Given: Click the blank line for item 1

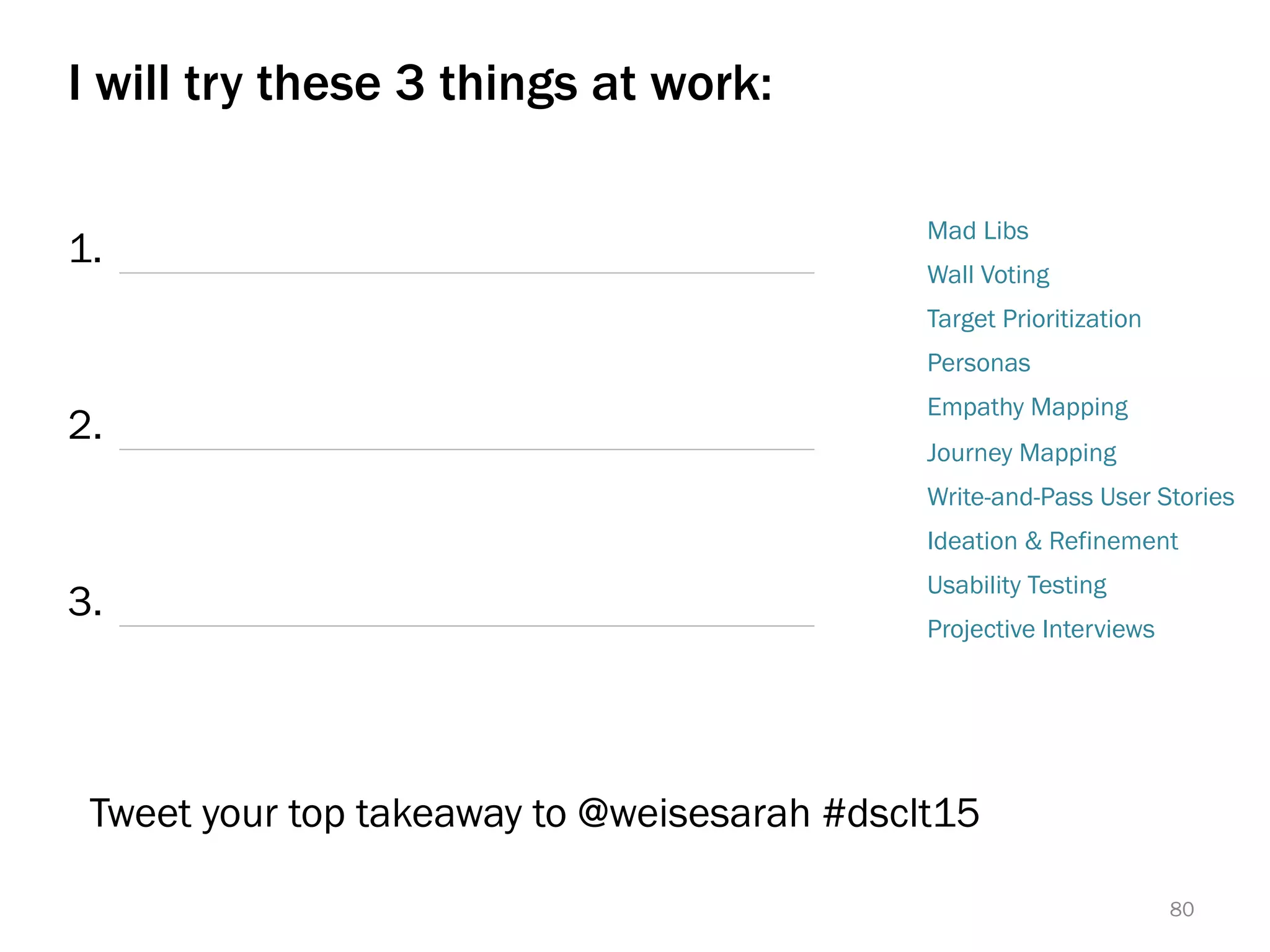Looking at the screenshot, I should click(x=466, y=272).
